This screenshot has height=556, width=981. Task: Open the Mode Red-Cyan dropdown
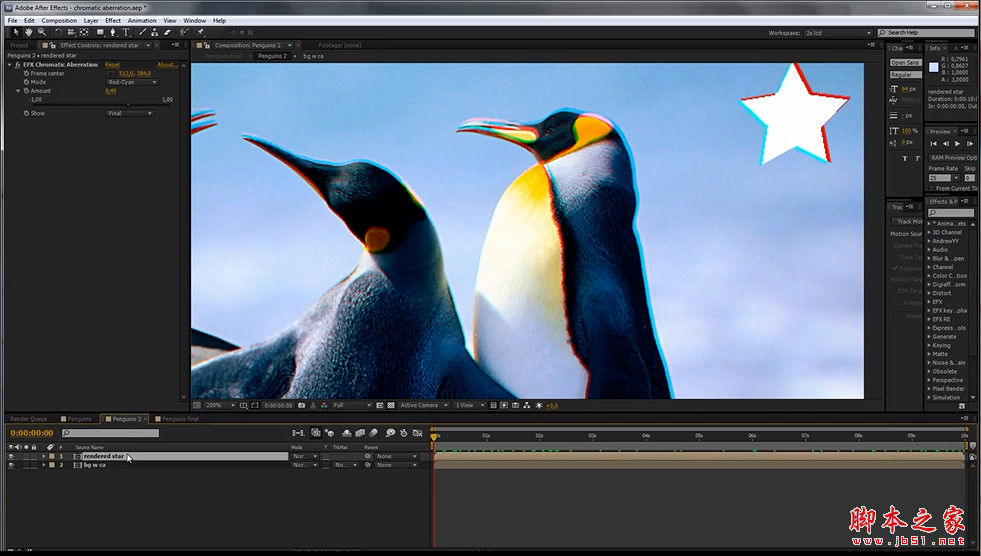click(x=132, y=82)
